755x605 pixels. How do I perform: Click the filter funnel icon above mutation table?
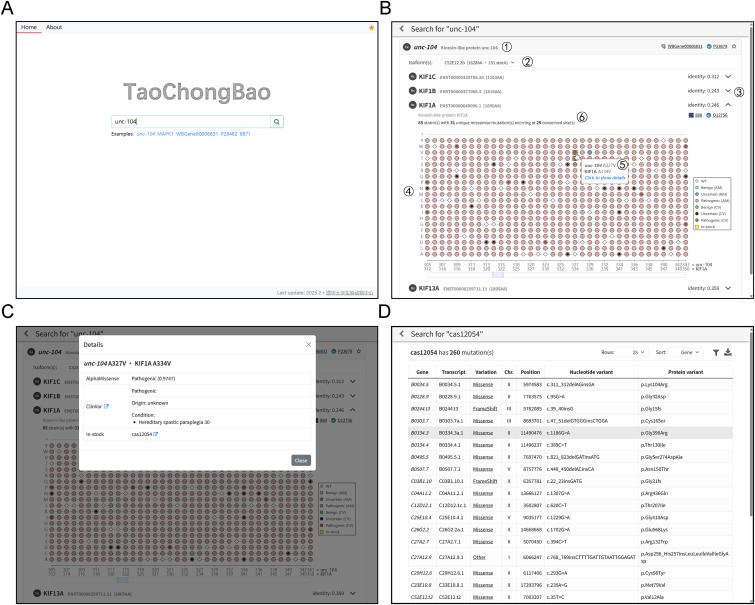tap(716, 353)
